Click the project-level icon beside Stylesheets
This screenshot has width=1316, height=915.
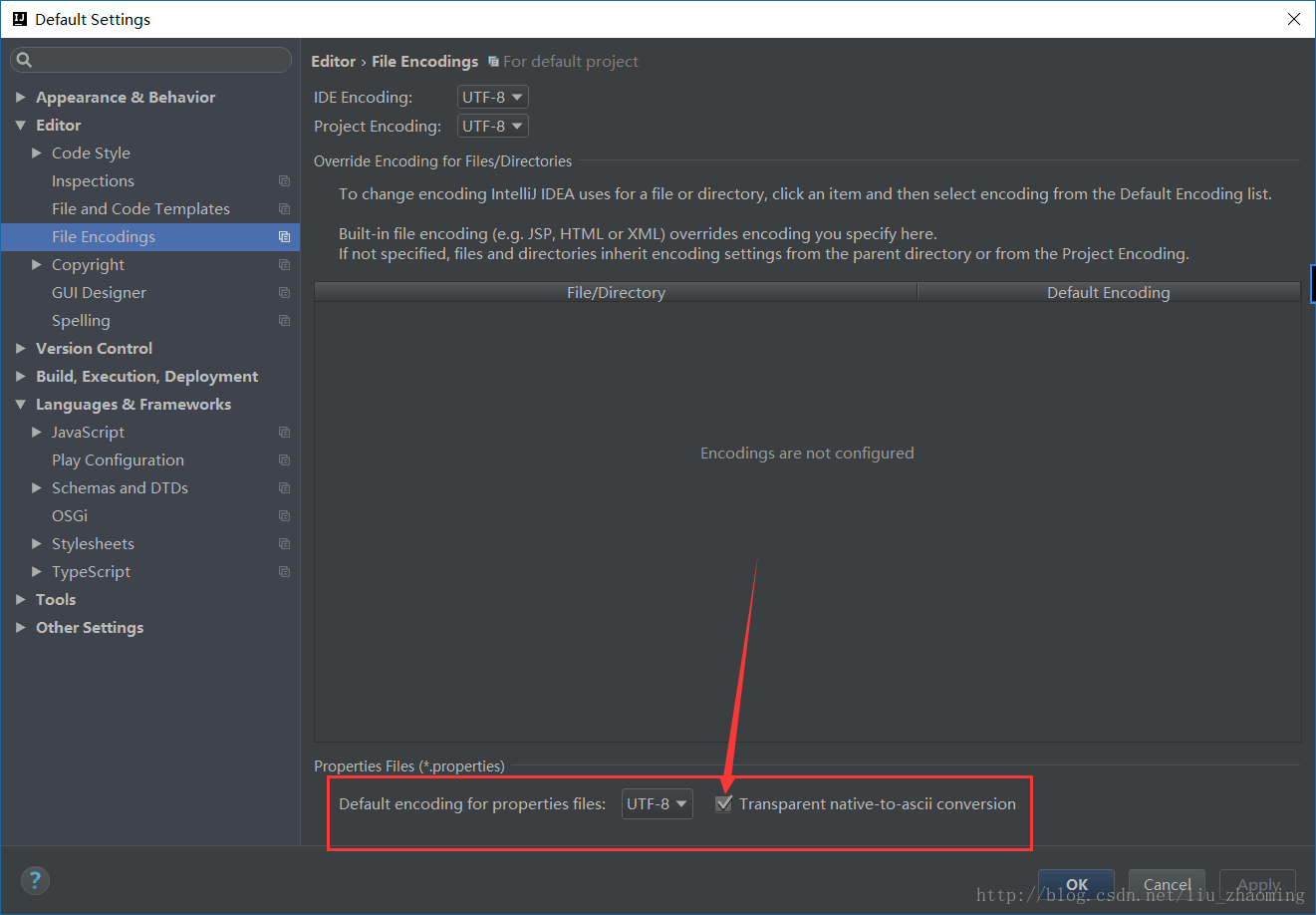point(284,543)
